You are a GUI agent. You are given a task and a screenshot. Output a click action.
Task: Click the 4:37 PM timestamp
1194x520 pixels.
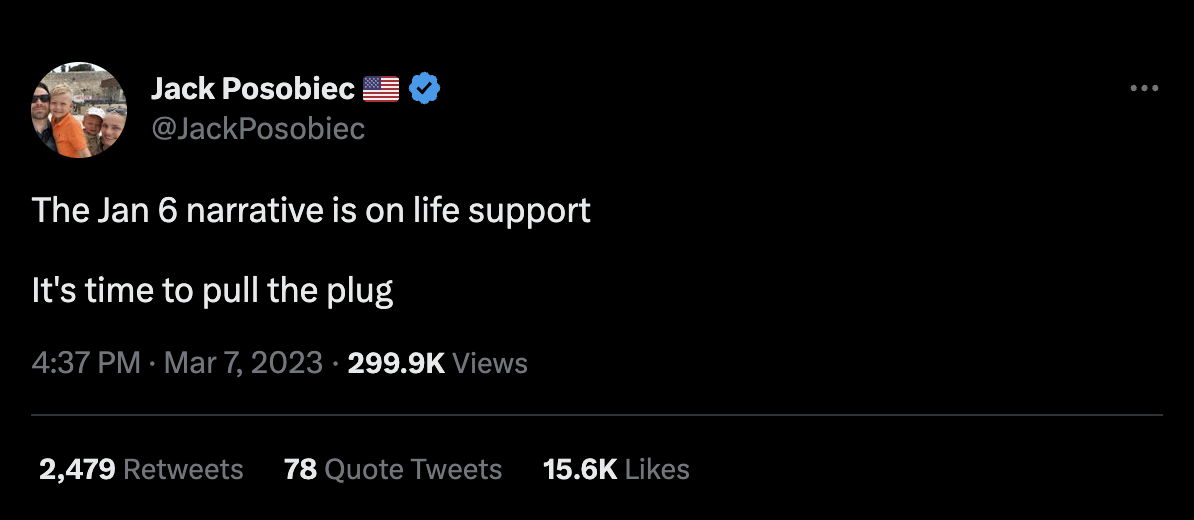86,362
